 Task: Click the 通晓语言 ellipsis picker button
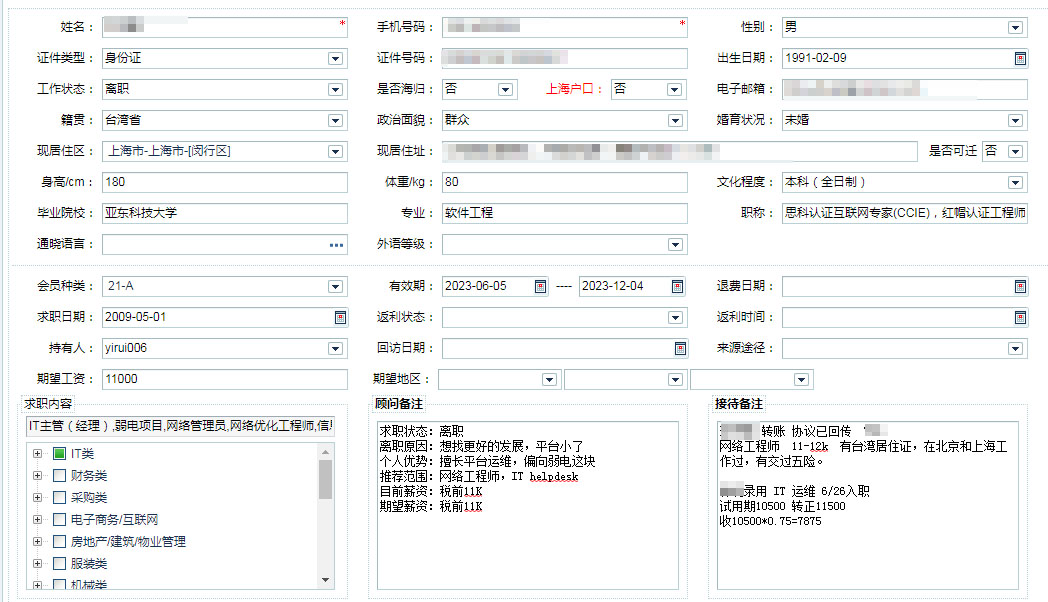pos(337,245)
